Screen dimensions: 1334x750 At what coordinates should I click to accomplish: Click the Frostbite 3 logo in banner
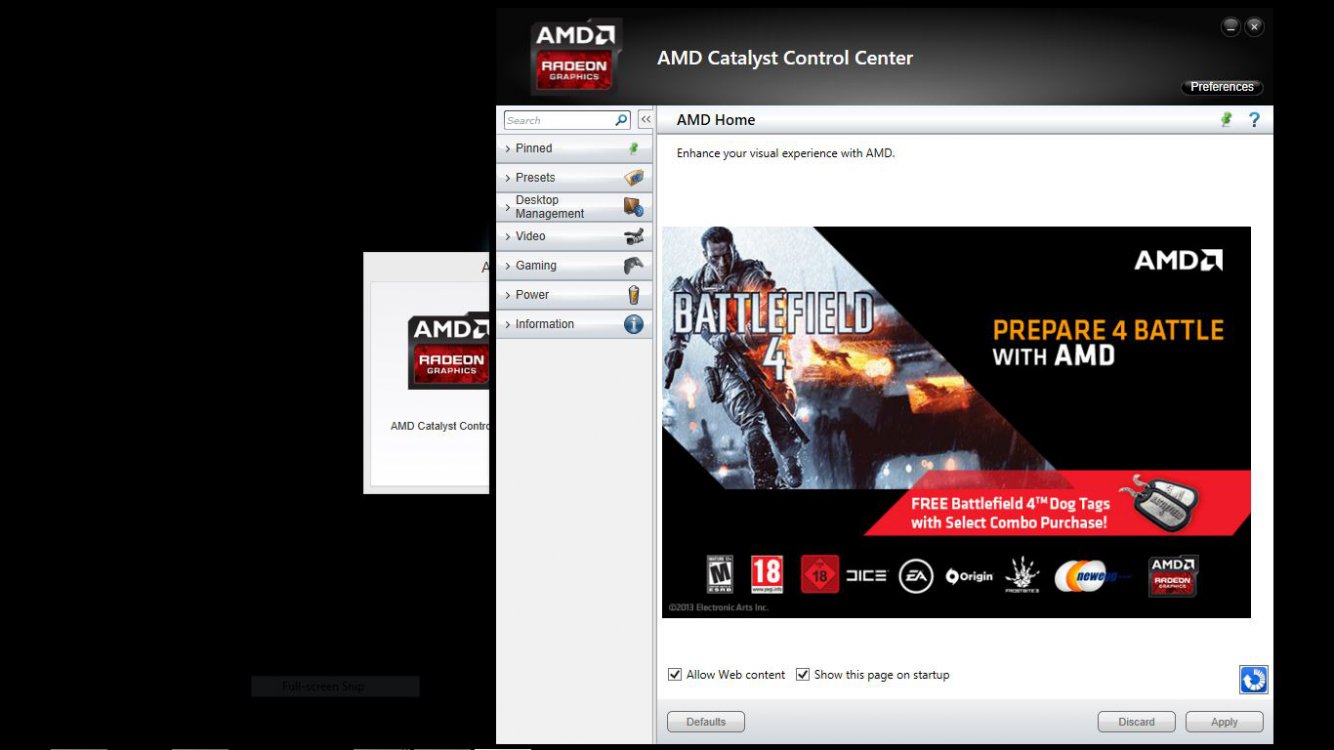point(1022,575)
